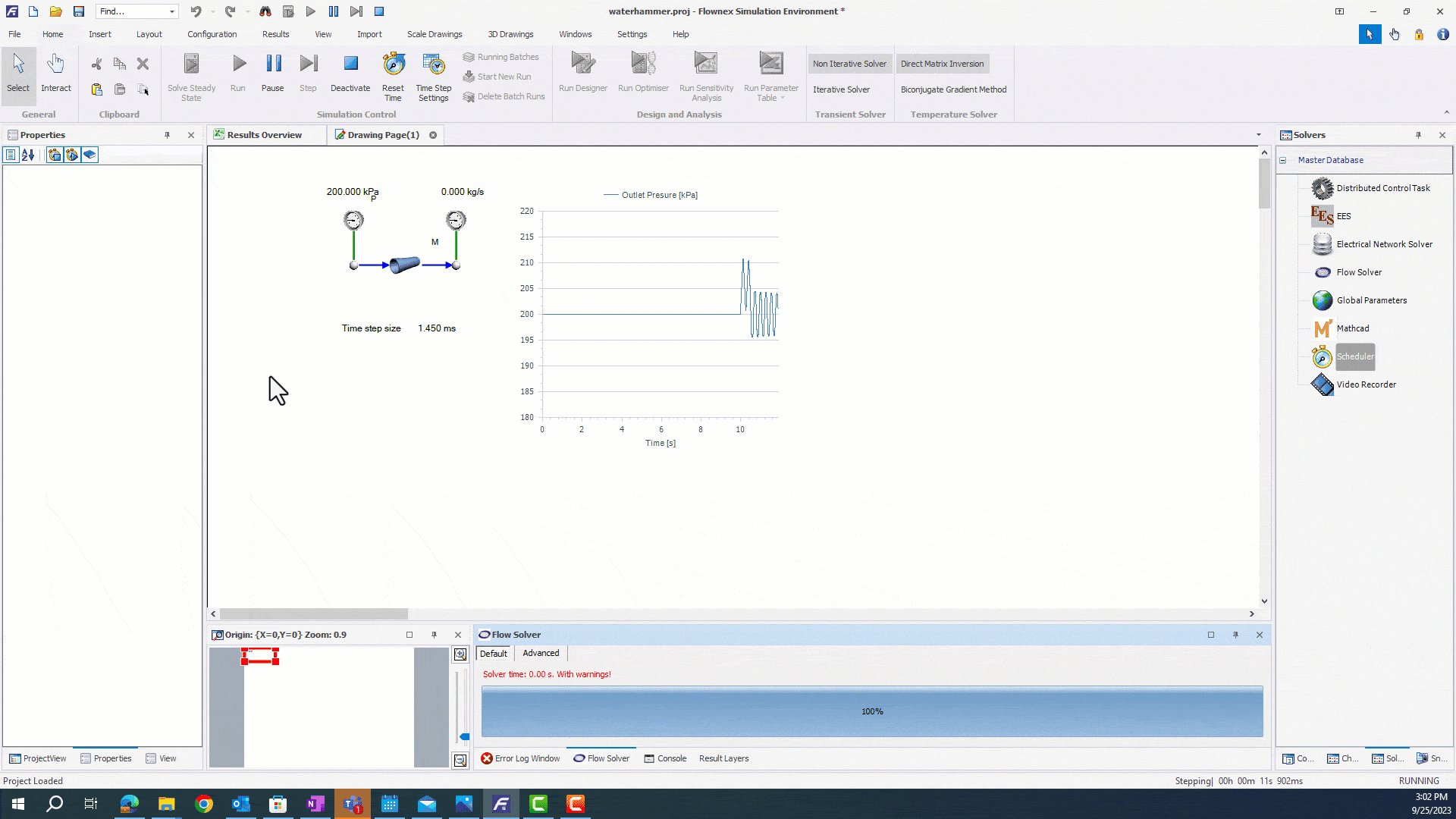
Task: Click the Cut scissors icon
Action: (x=96, y=64)
